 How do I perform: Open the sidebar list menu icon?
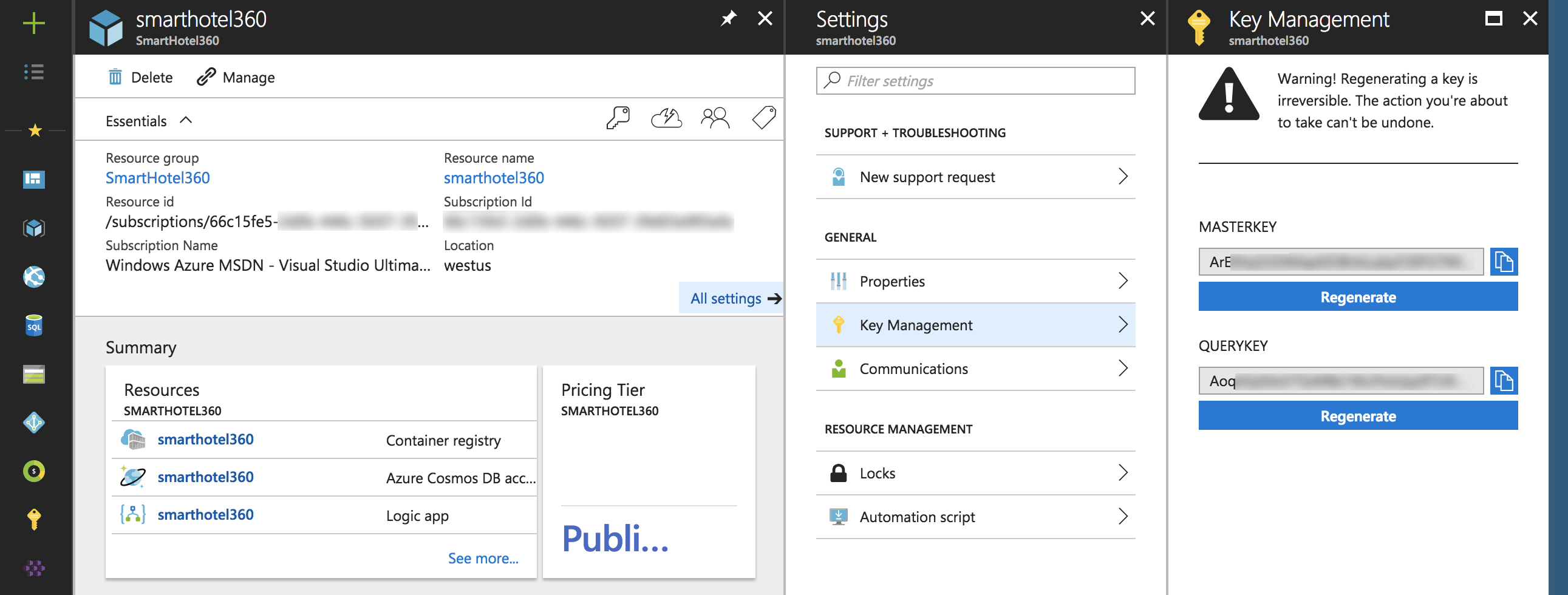coord(33,72)
